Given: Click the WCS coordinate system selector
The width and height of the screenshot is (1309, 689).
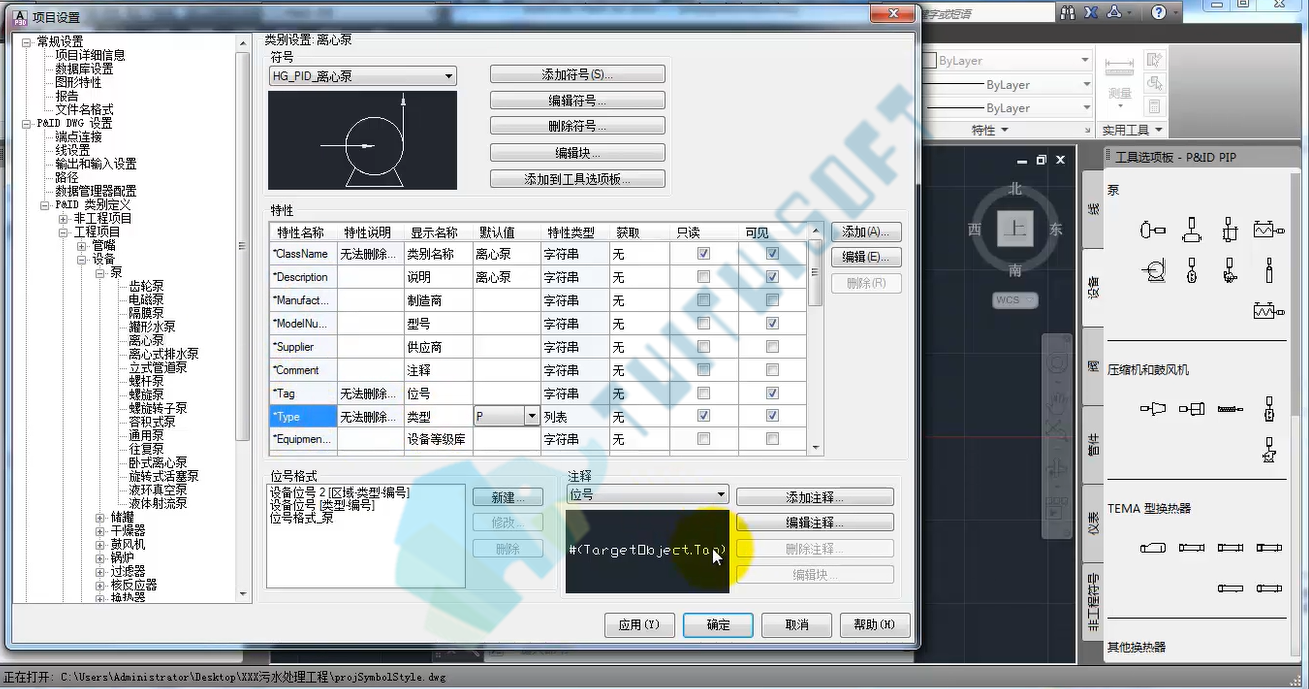Looking at the screenshot, I should pyautogui.click(x=1015, y=300).
